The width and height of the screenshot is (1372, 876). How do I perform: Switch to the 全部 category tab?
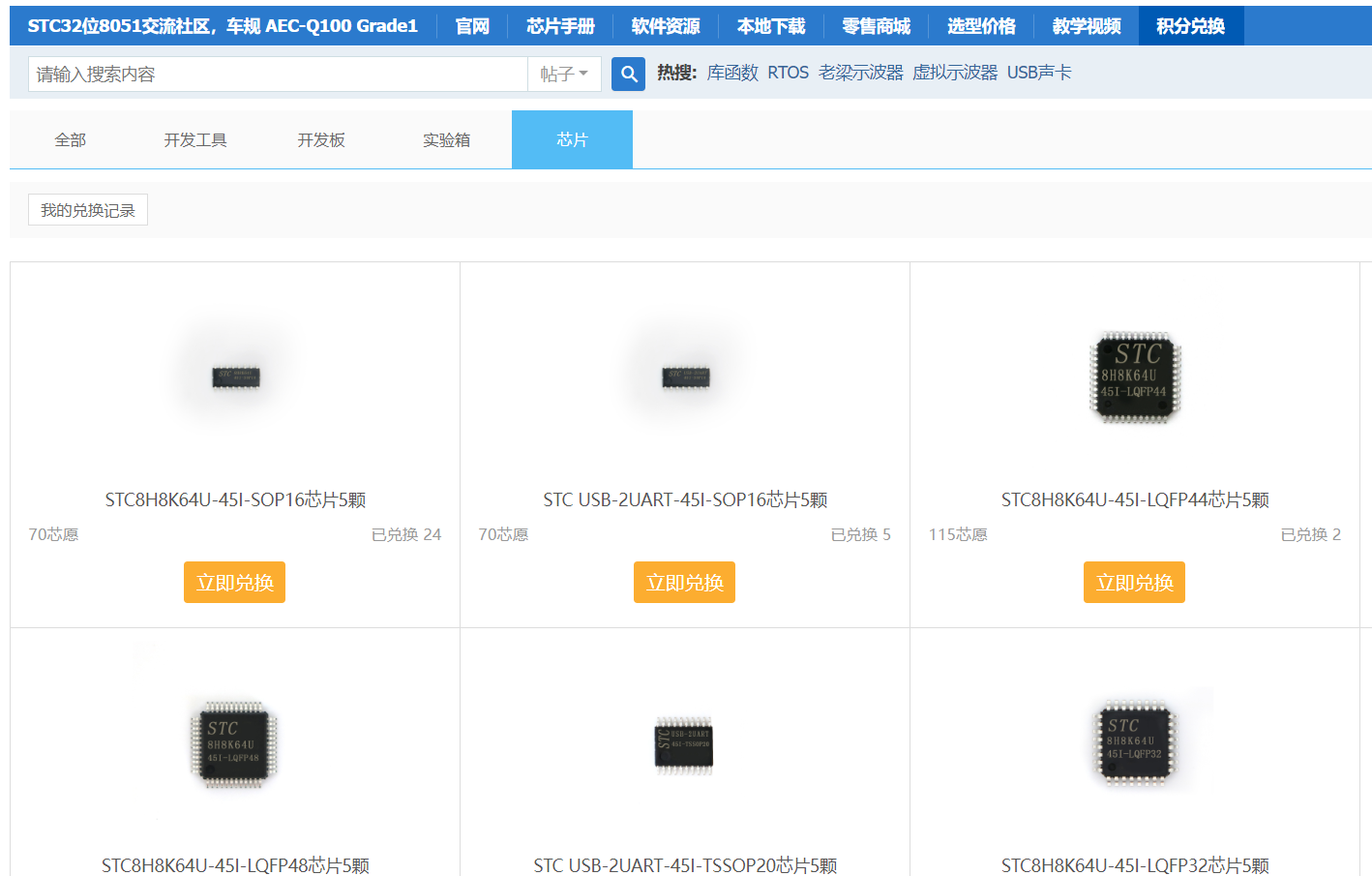[71, 140]
